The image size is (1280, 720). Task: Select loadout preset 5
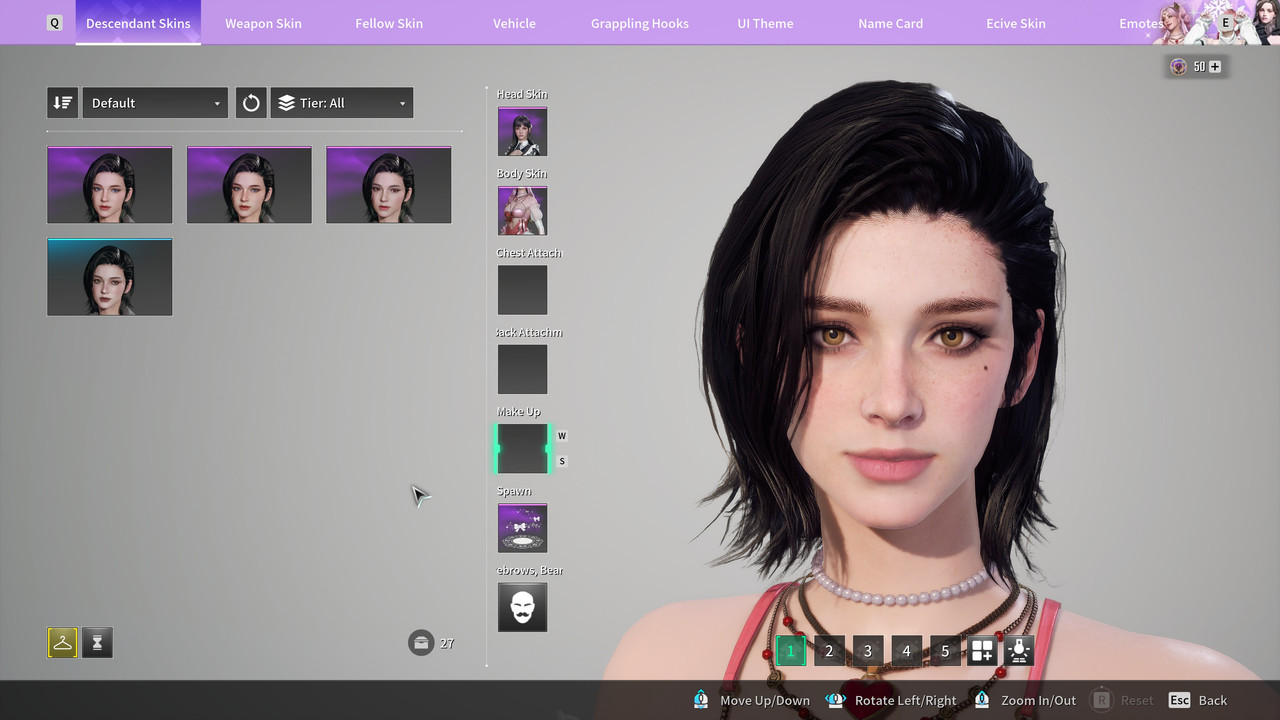click(x=945, y=651)
